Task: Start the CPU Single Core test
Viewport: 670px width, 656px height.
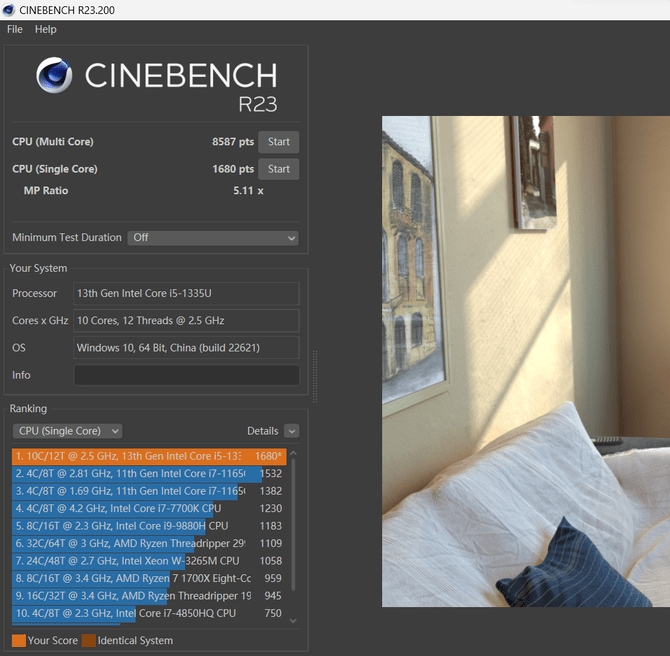Action: click(x=278, y=169)
